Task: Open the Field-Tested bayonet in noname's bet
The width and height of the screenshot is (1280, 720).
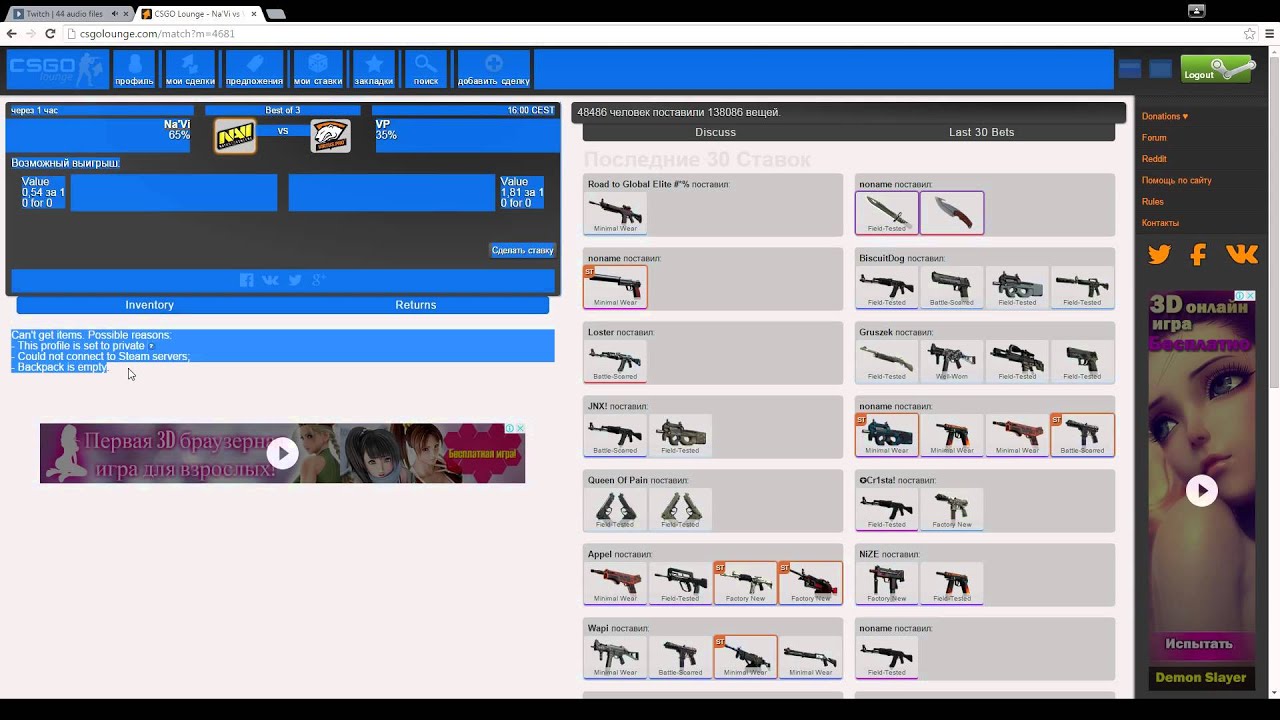Action: 886,213
